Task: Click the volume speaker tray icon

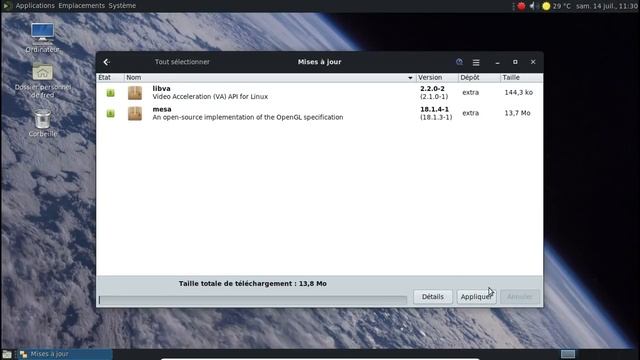Action: pyautogui.click(x=533, y=6)
